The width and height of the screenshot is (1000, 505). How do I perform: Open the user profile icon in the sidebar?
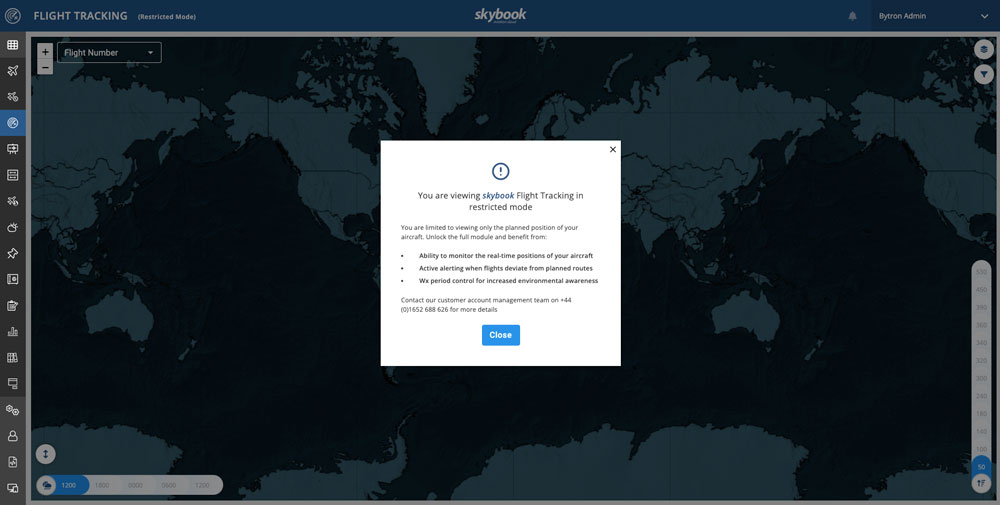[13, 436]
